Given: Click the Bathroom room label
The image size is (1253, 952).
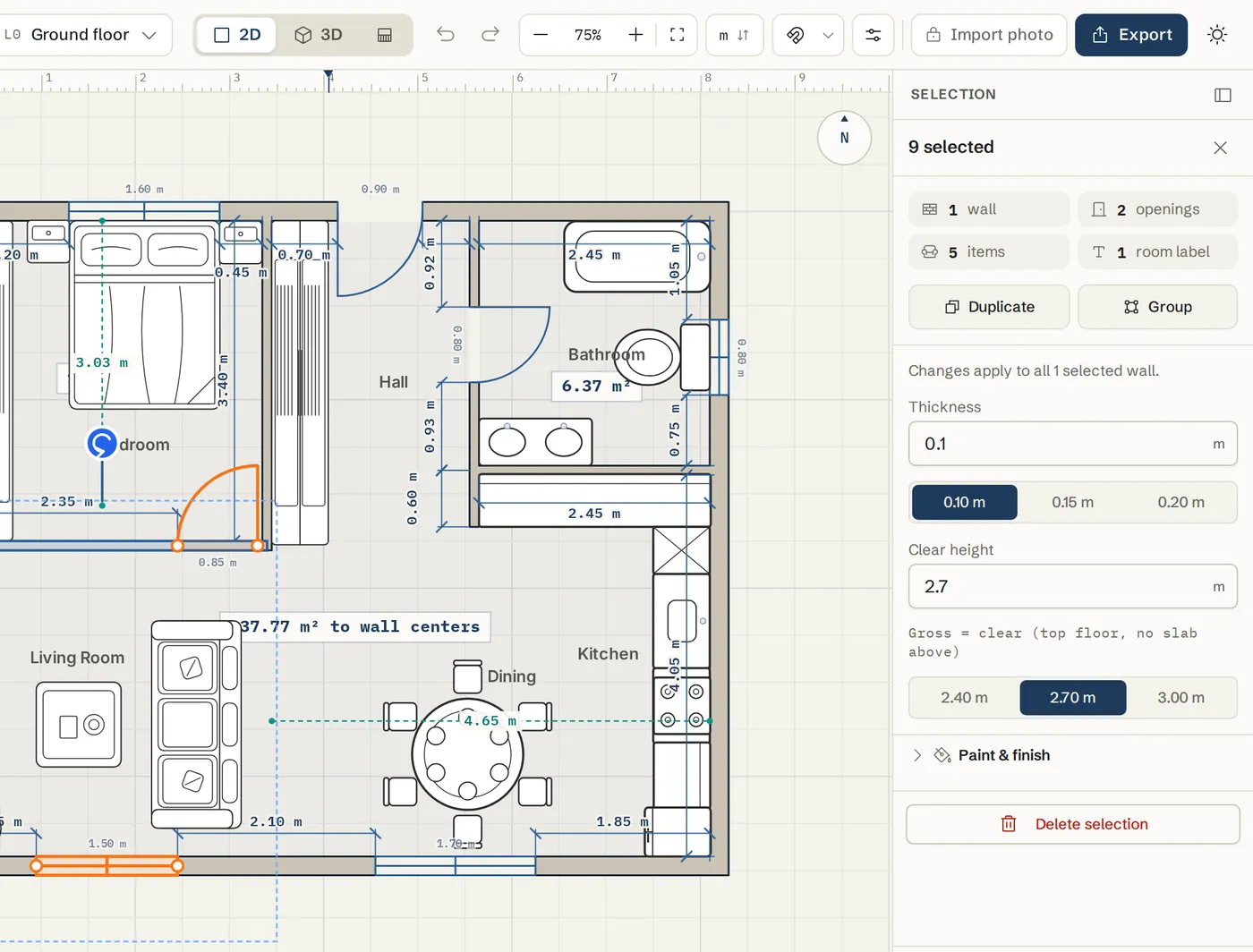Looking at the screenshot, I should coord(606,354).
